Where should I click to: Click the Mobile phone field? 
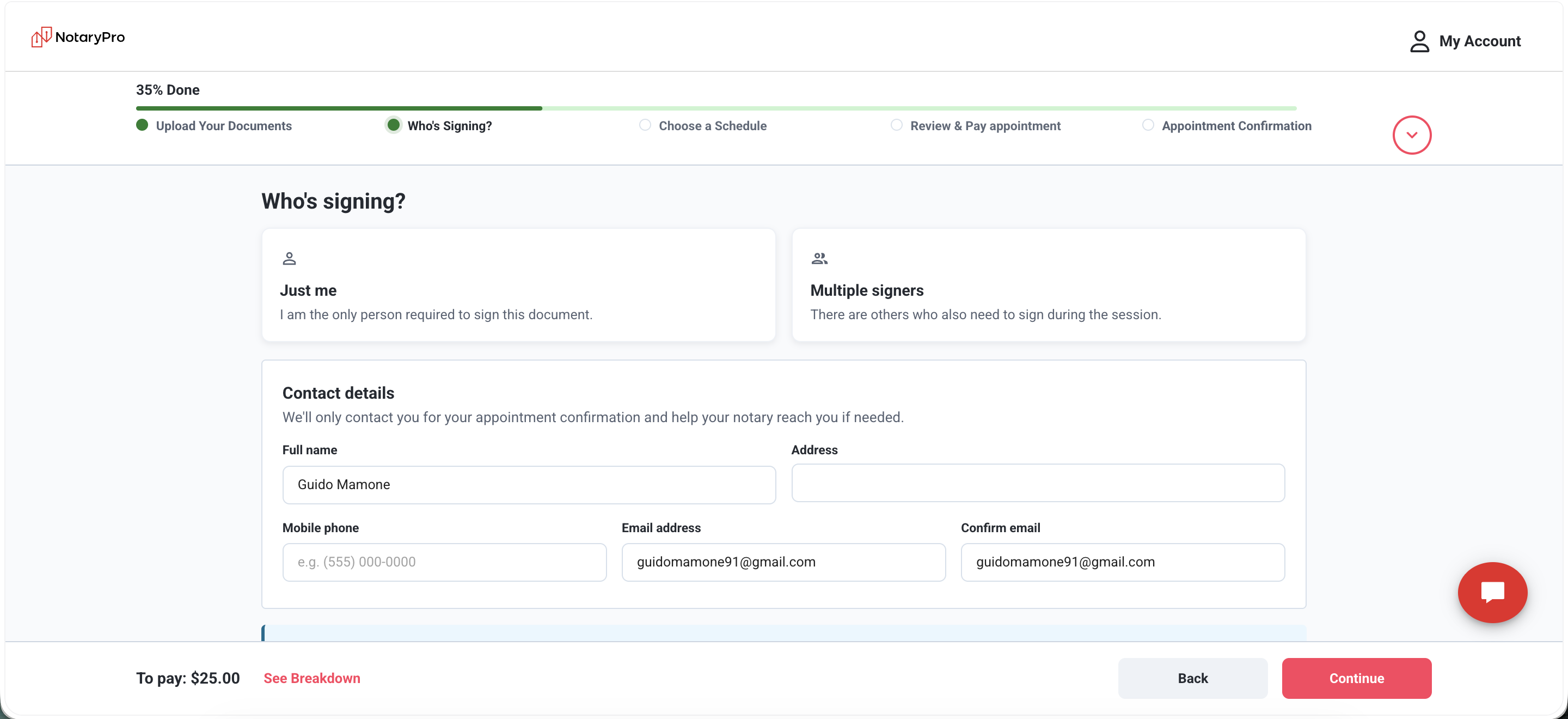444,562
